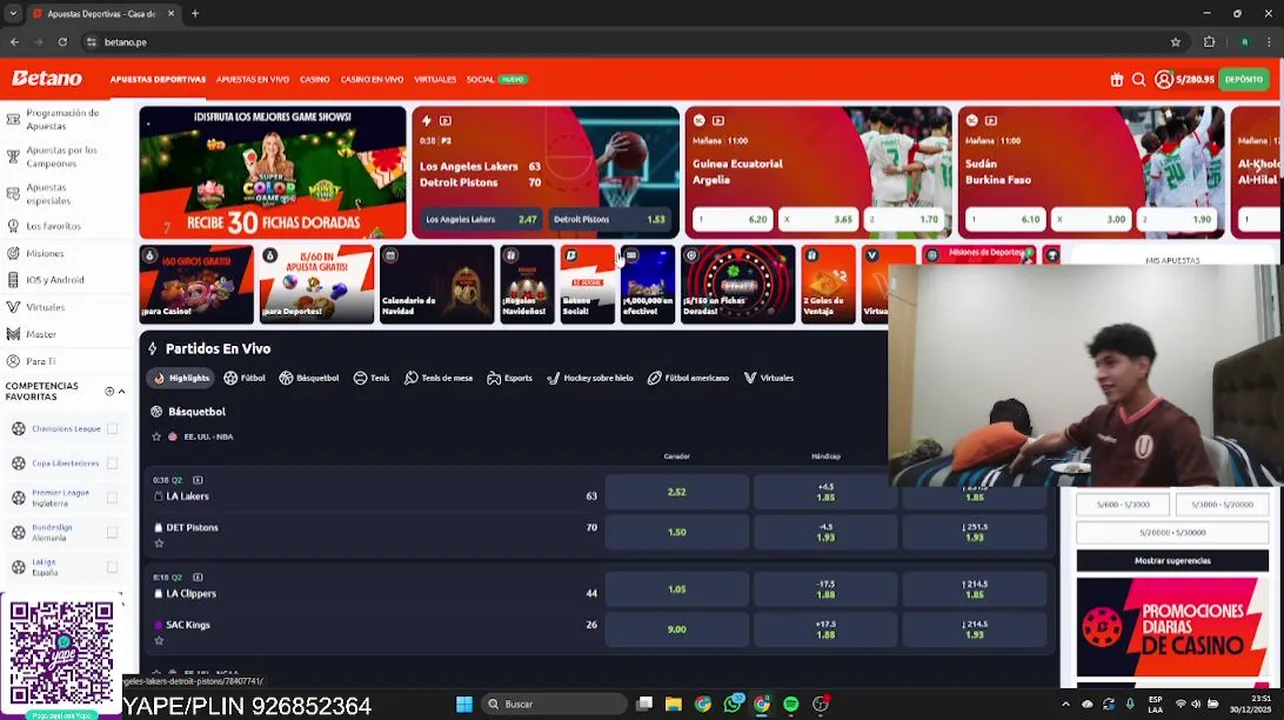Select the Fútbol sport filter
Screen dimensions: 1284x720
point(245,378)
